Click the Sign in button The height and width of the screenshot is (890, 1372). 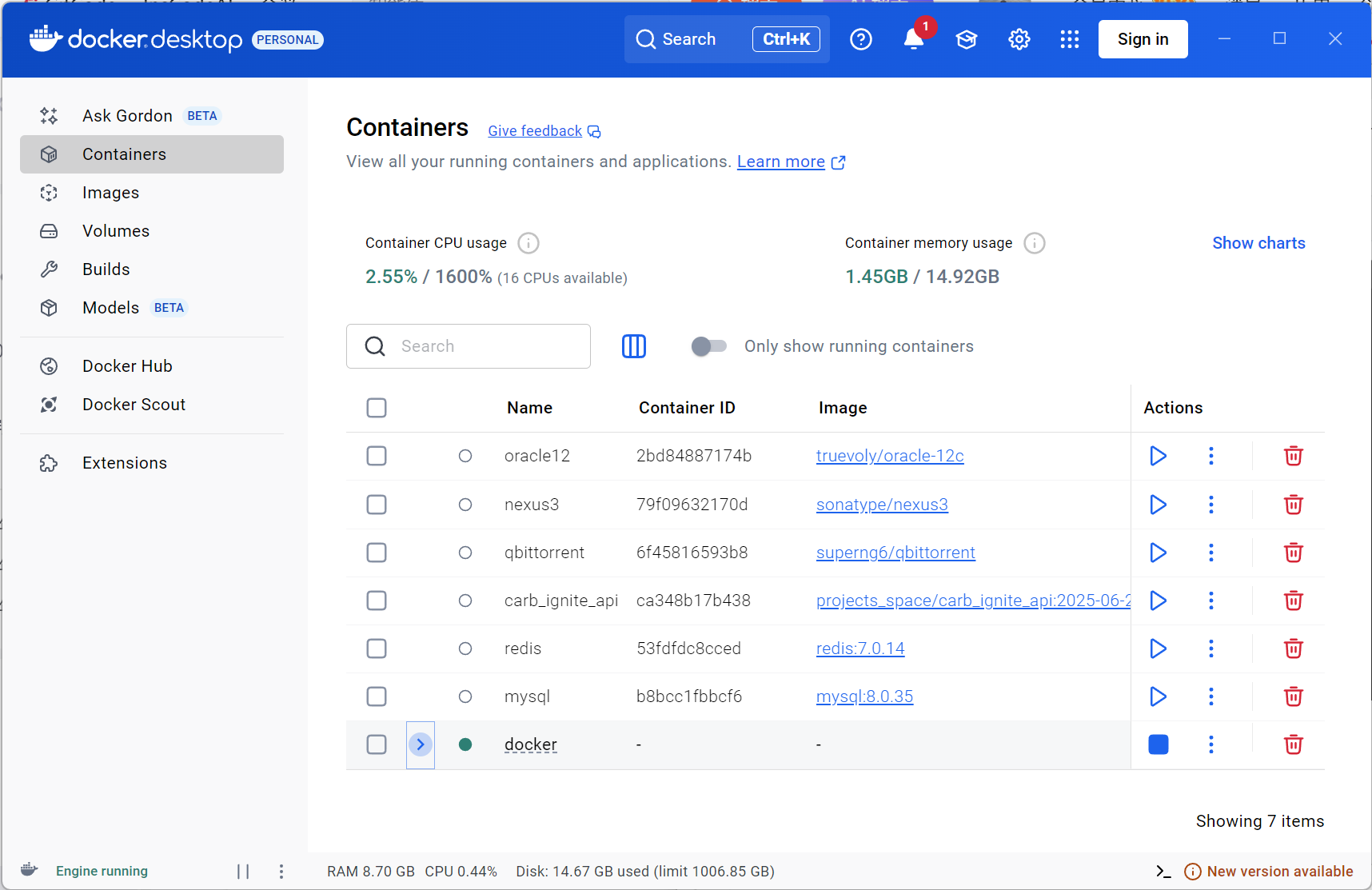click(1143, 39)
